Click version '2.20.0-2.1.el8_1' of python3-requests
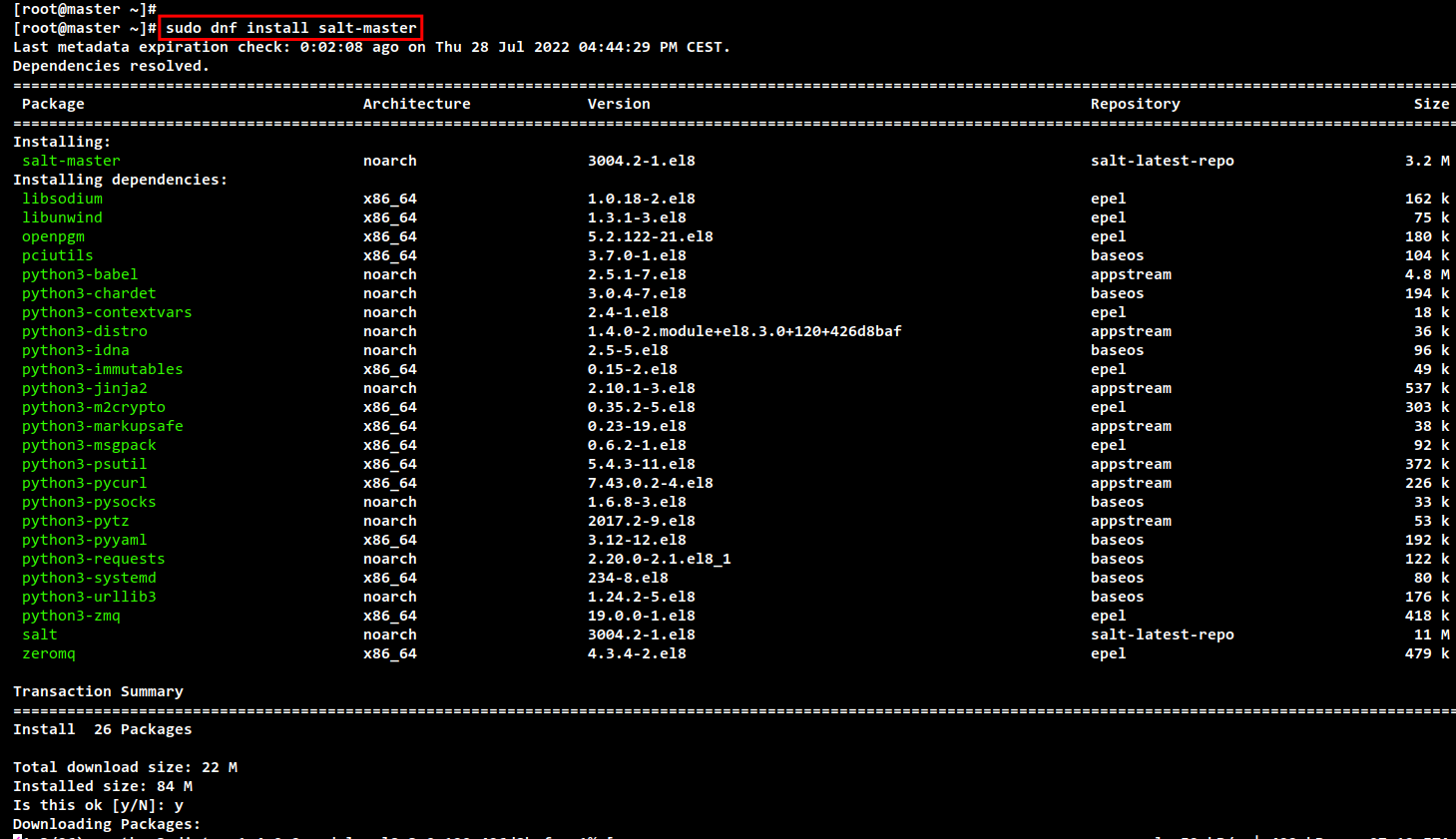The image size is (1456, 839). click(x=660, y=559)
